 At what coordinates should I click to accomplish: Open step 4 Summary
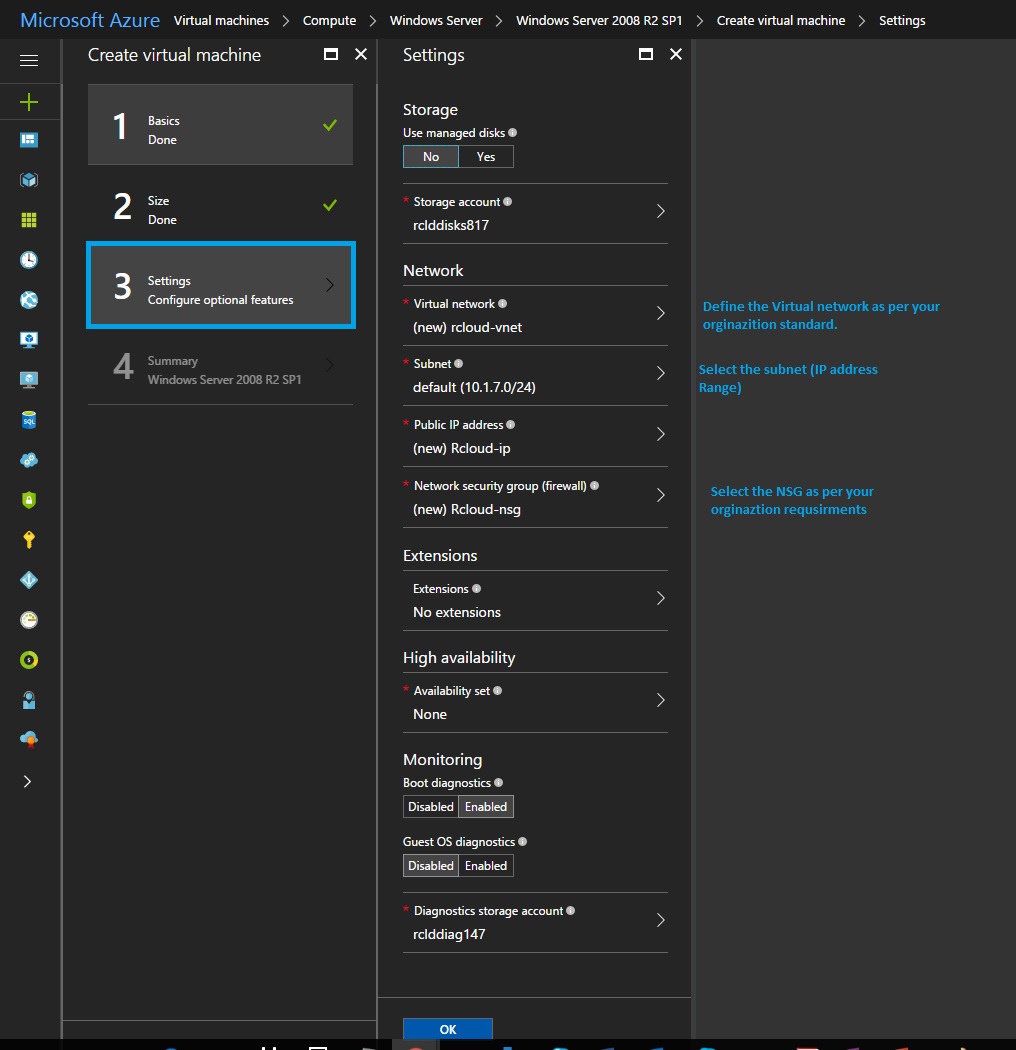point(220,368)
